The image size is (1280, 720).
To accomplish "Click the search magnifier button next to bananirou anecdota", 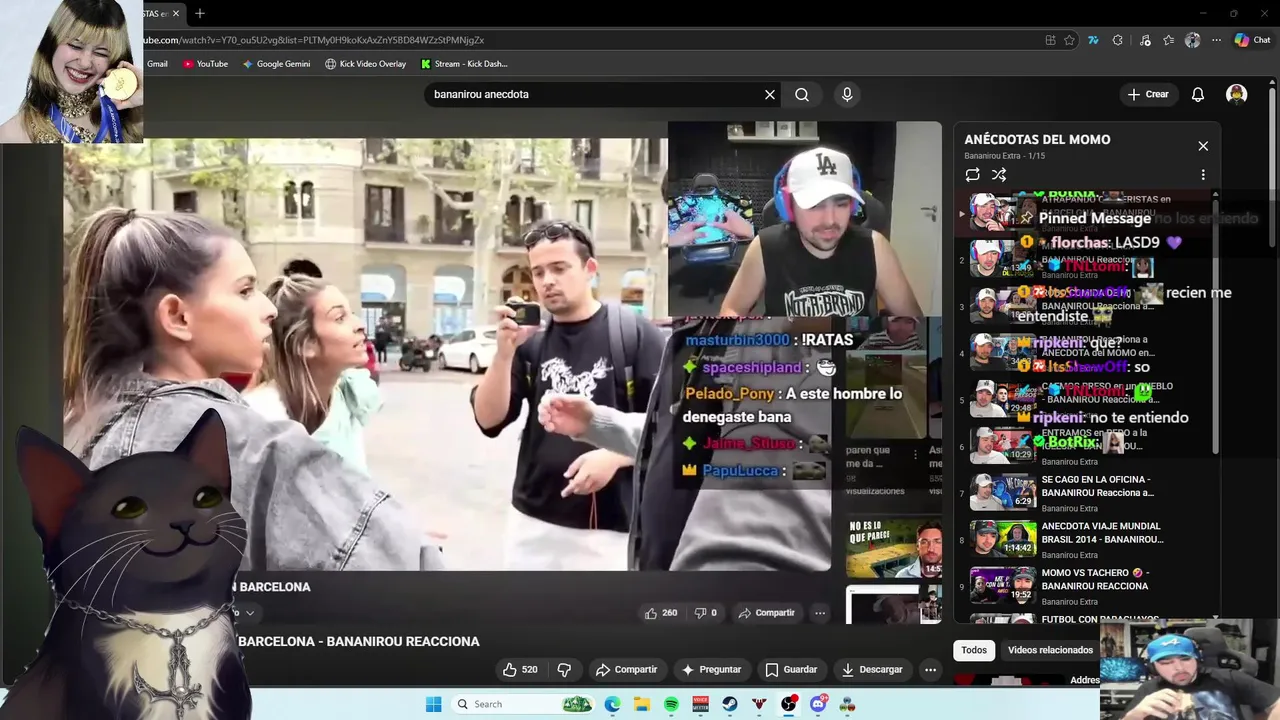I will (802, 94).
